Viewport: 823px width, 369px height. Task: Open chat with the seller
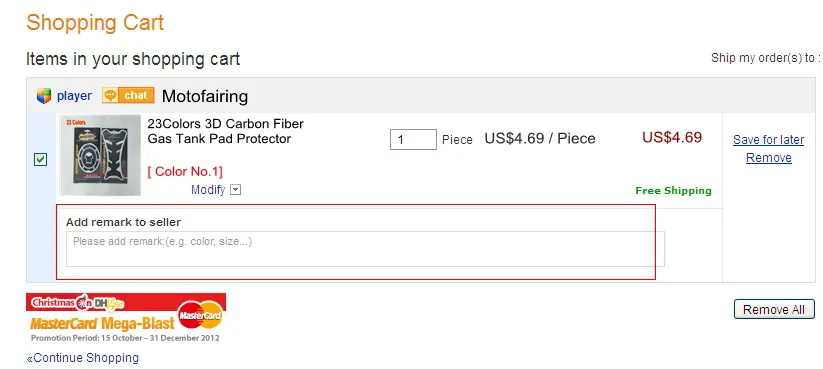click(x=128, y=96)
